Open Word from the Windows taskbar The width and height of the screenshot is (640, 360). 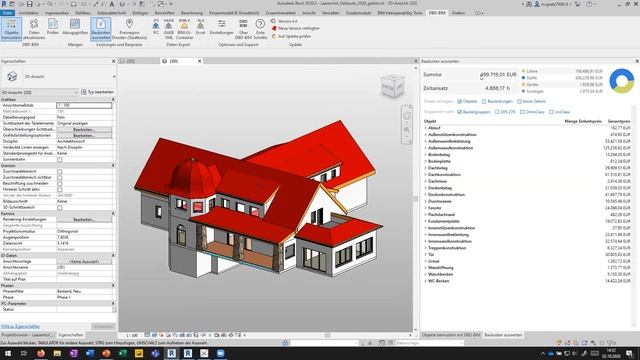coord(90,353)
